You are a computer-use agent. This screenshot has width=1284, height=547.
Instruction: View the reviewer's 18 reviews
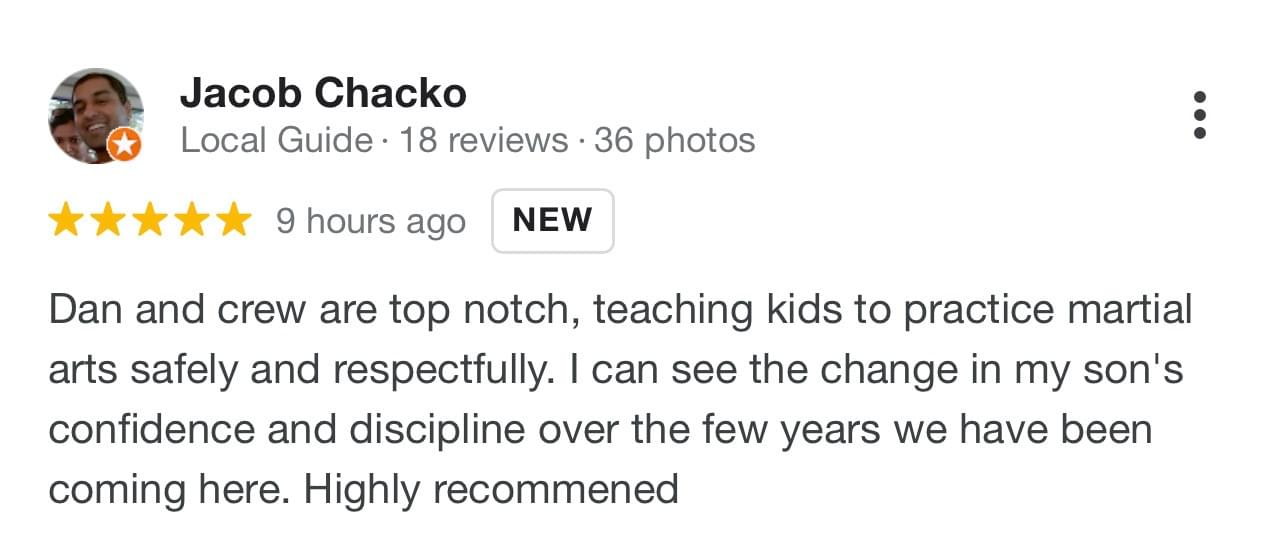(x=484, y=140)
